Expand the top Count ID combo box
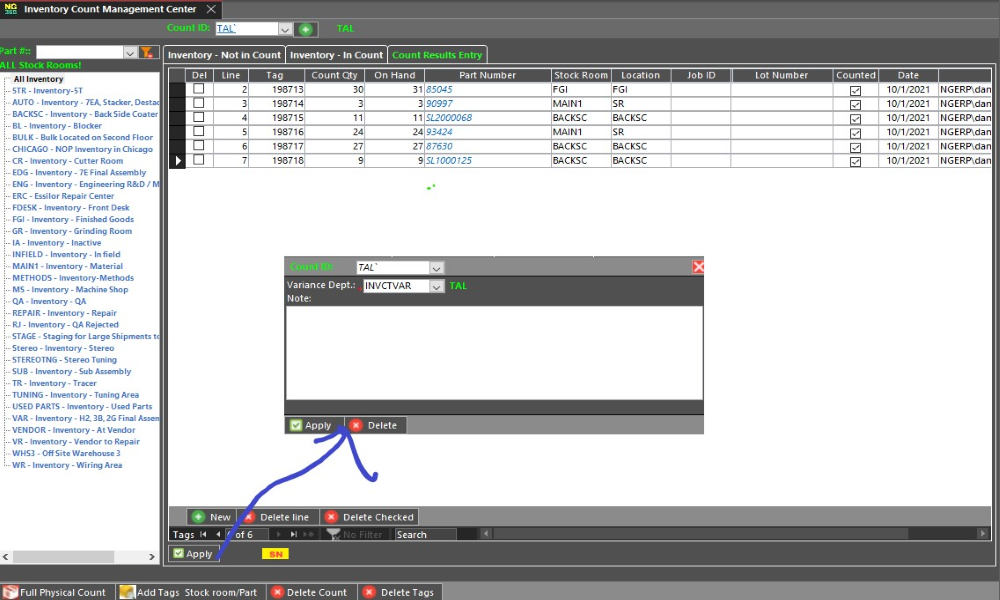The height and width of the screenshot is (600, 1000). pos(285,29)
